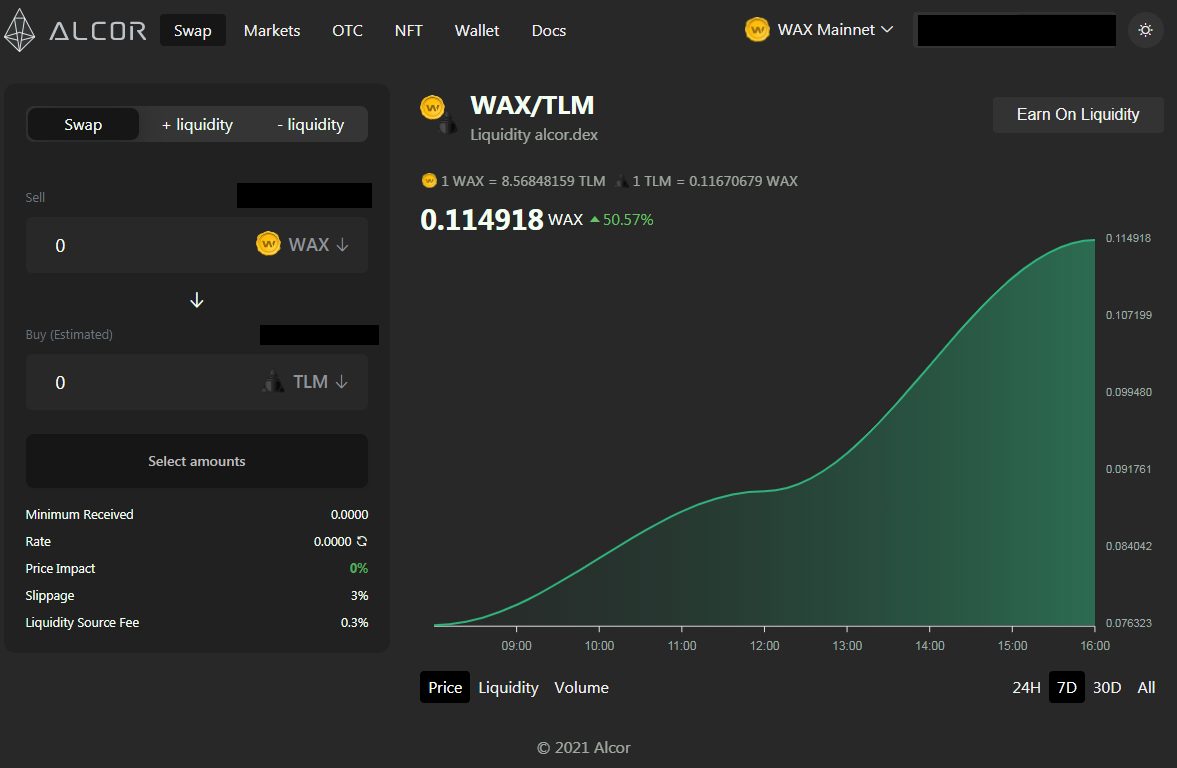Image resolution: width=1177 pixels, height=768 pixels.
Task: Switch to the + liquidity tab
Action: tap(197, 125)
